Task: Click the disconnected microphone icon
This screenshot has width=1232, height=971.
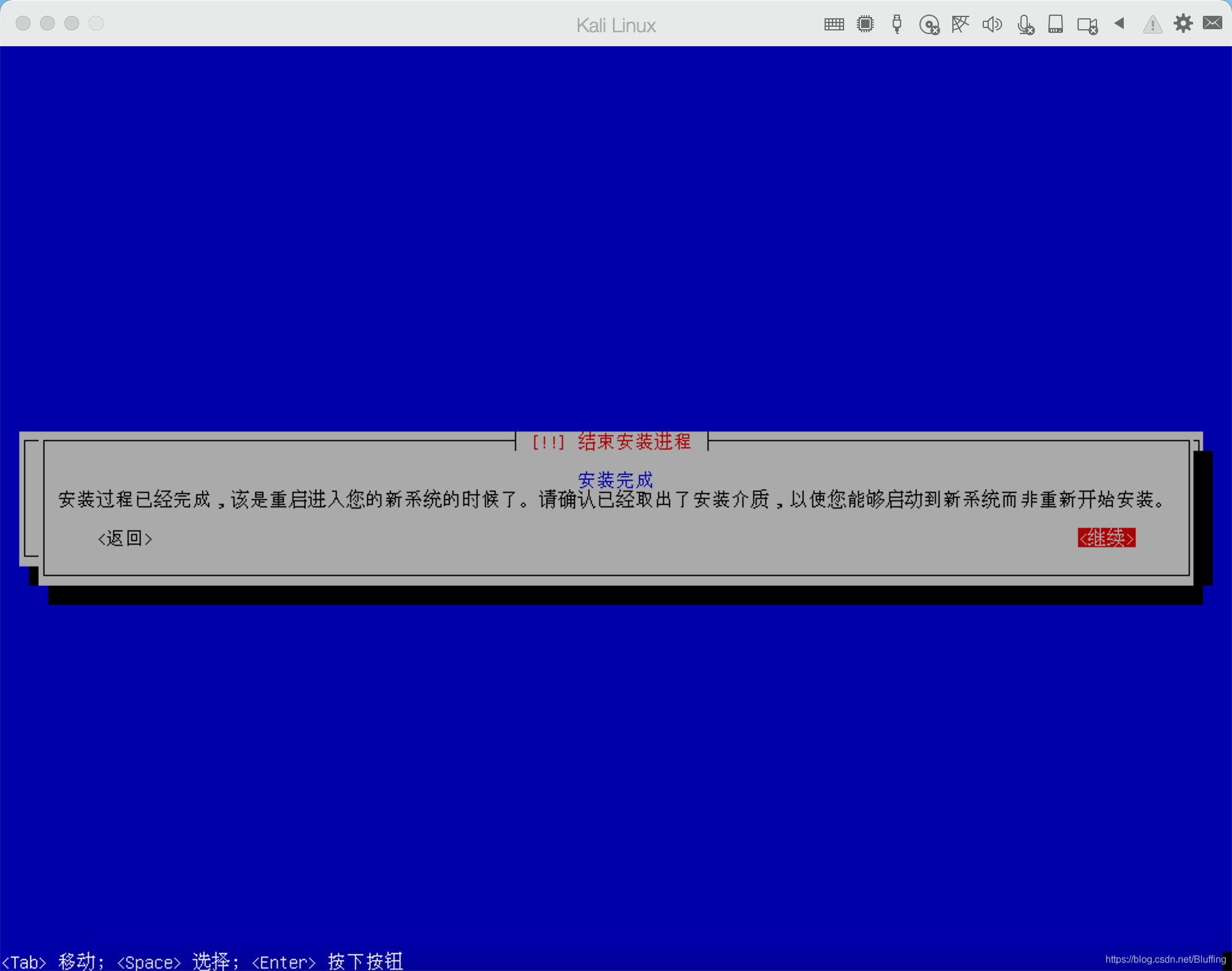Action: click(x=1025, y=25)
